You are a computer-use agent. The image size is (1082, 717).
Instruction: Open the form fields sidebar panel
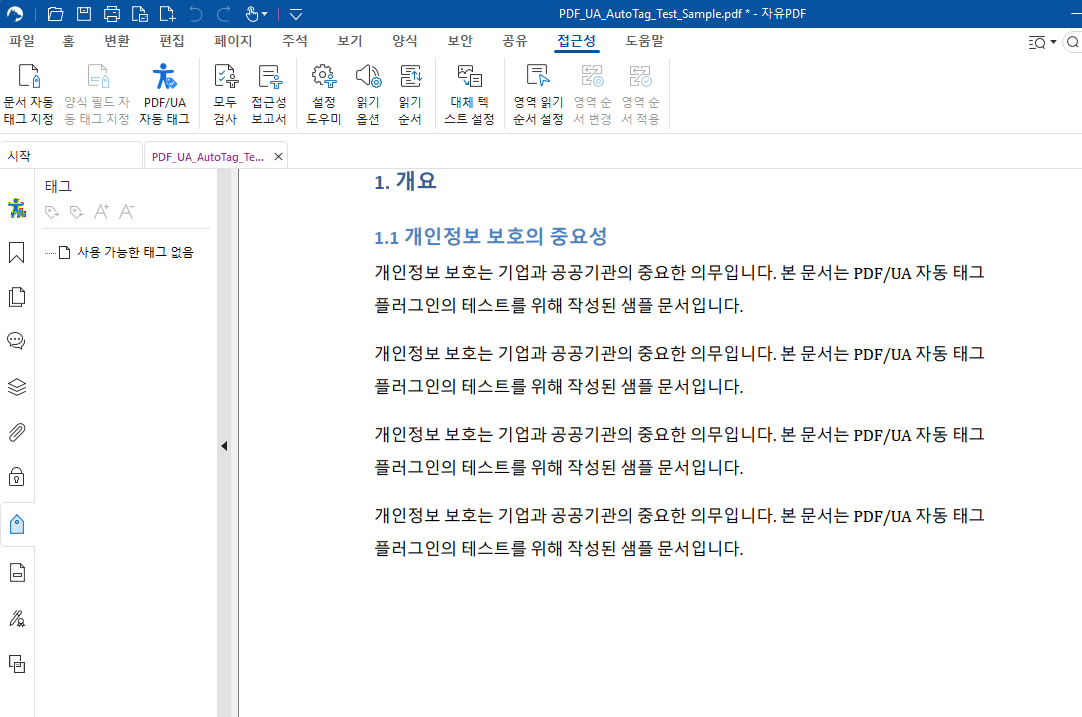coord(17,572)
